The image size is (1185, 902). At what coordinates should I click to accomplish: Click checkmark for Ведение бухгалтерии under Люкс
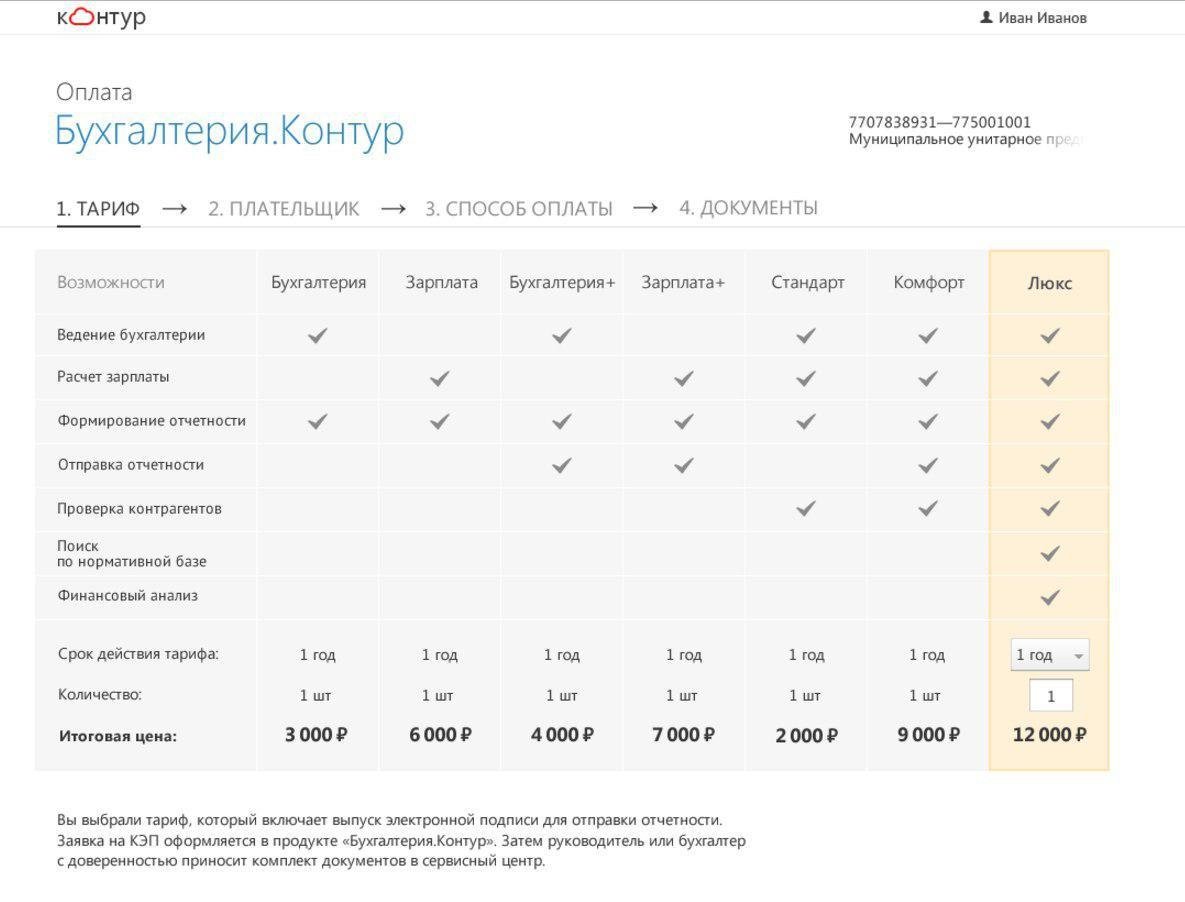coord(1050,335)
